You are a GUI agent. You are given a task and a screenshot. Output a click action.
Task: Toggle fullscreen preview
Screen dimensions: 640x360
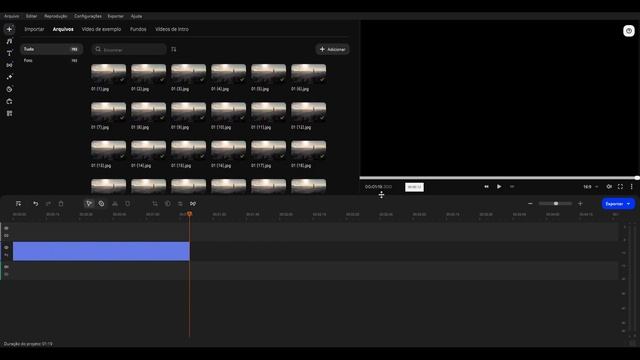[620, 187]
